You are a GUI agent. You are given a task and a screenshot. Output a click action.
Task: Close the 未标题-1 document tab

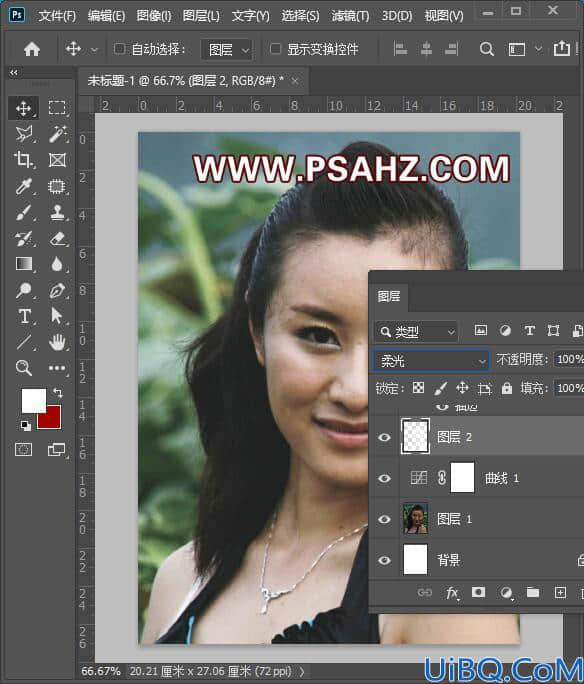295,81
